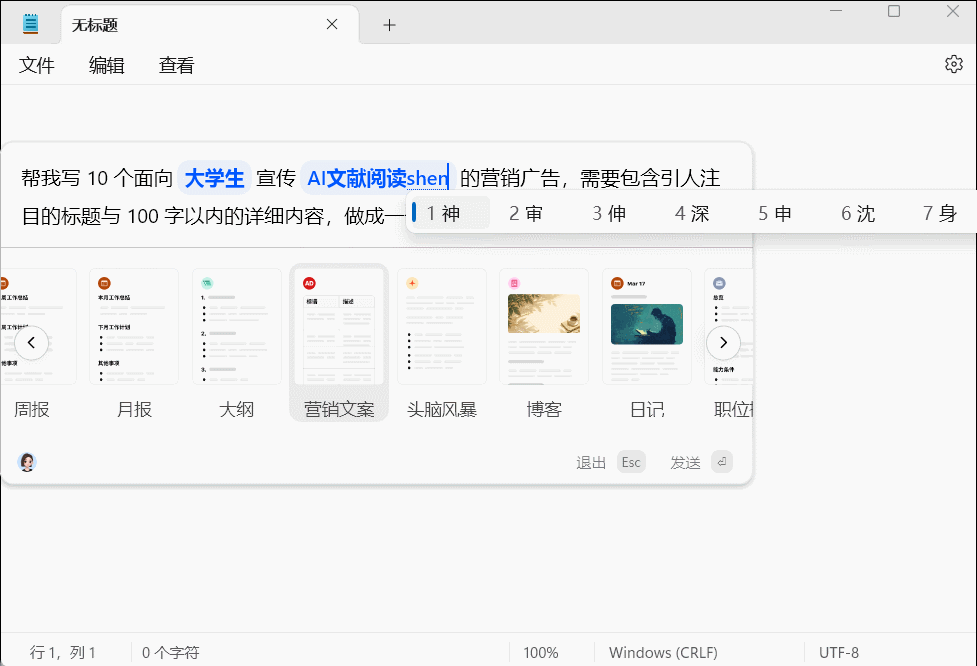
Task: Open a new tab with the plus button
Action: [389, 23]
